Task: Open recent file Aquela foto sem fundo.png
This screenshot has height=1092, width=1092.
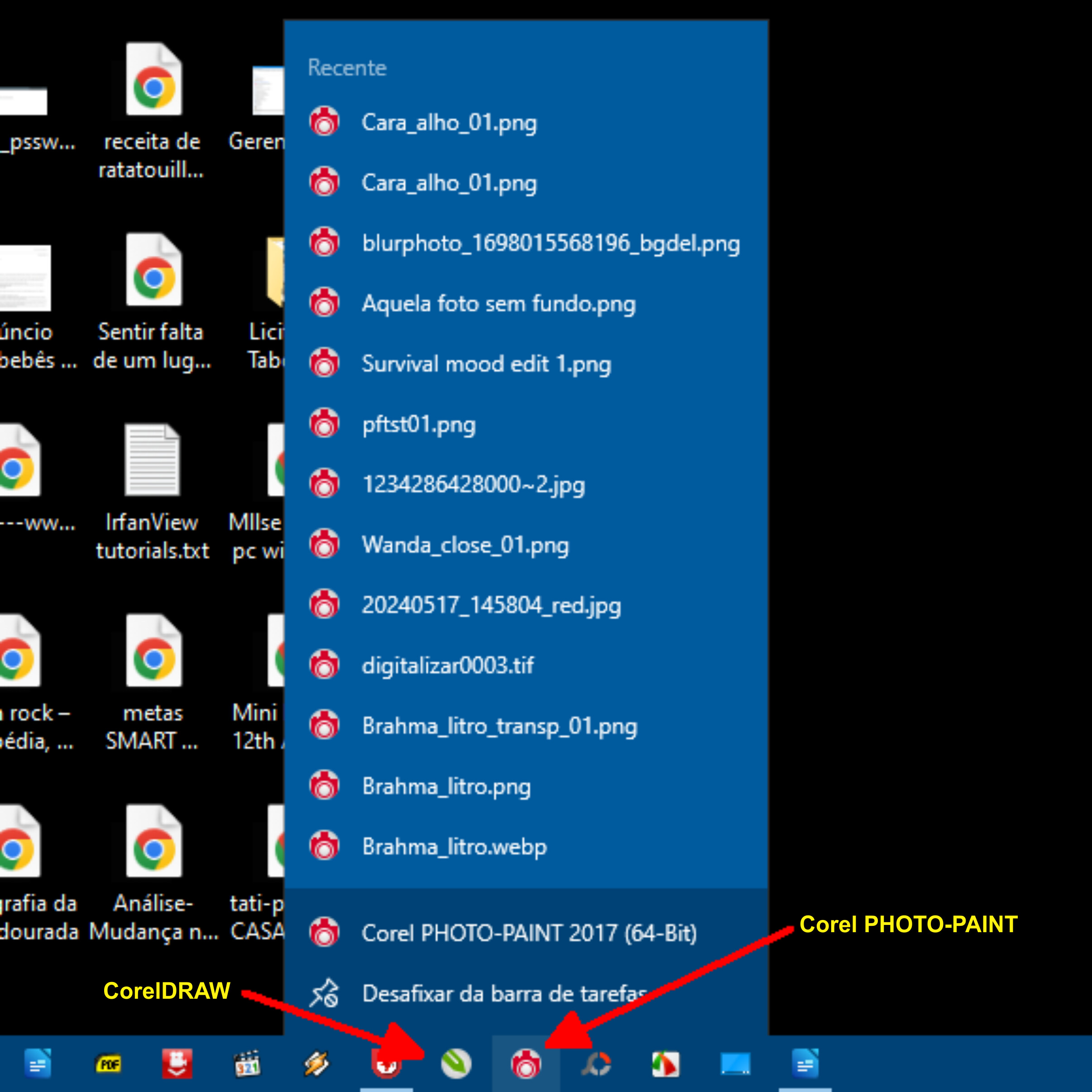Action: point(498,303)
